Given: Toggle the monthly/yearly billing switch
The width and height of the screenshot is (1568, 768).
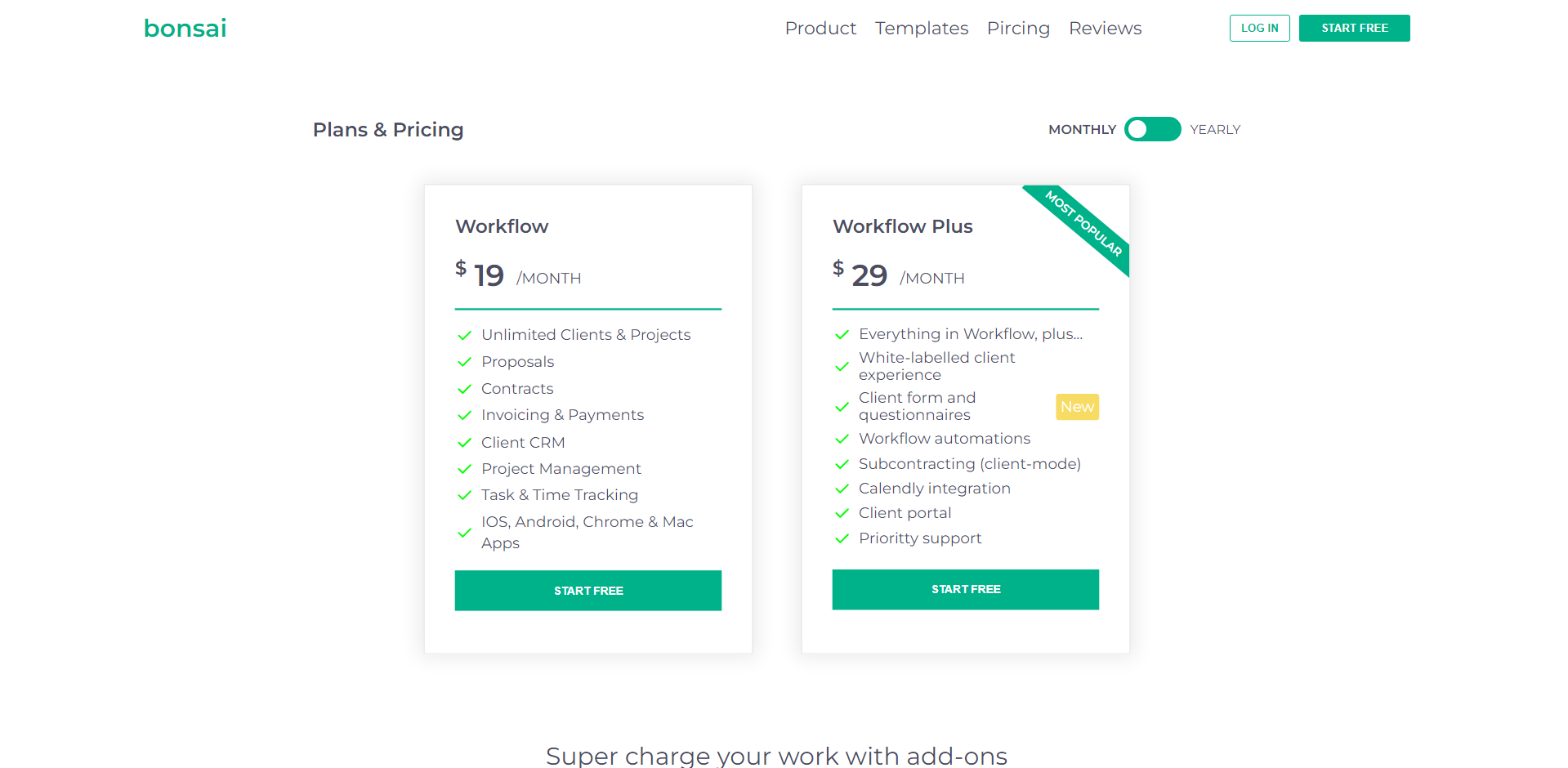Looking at the screenshot, I should tap(1152, 129).
